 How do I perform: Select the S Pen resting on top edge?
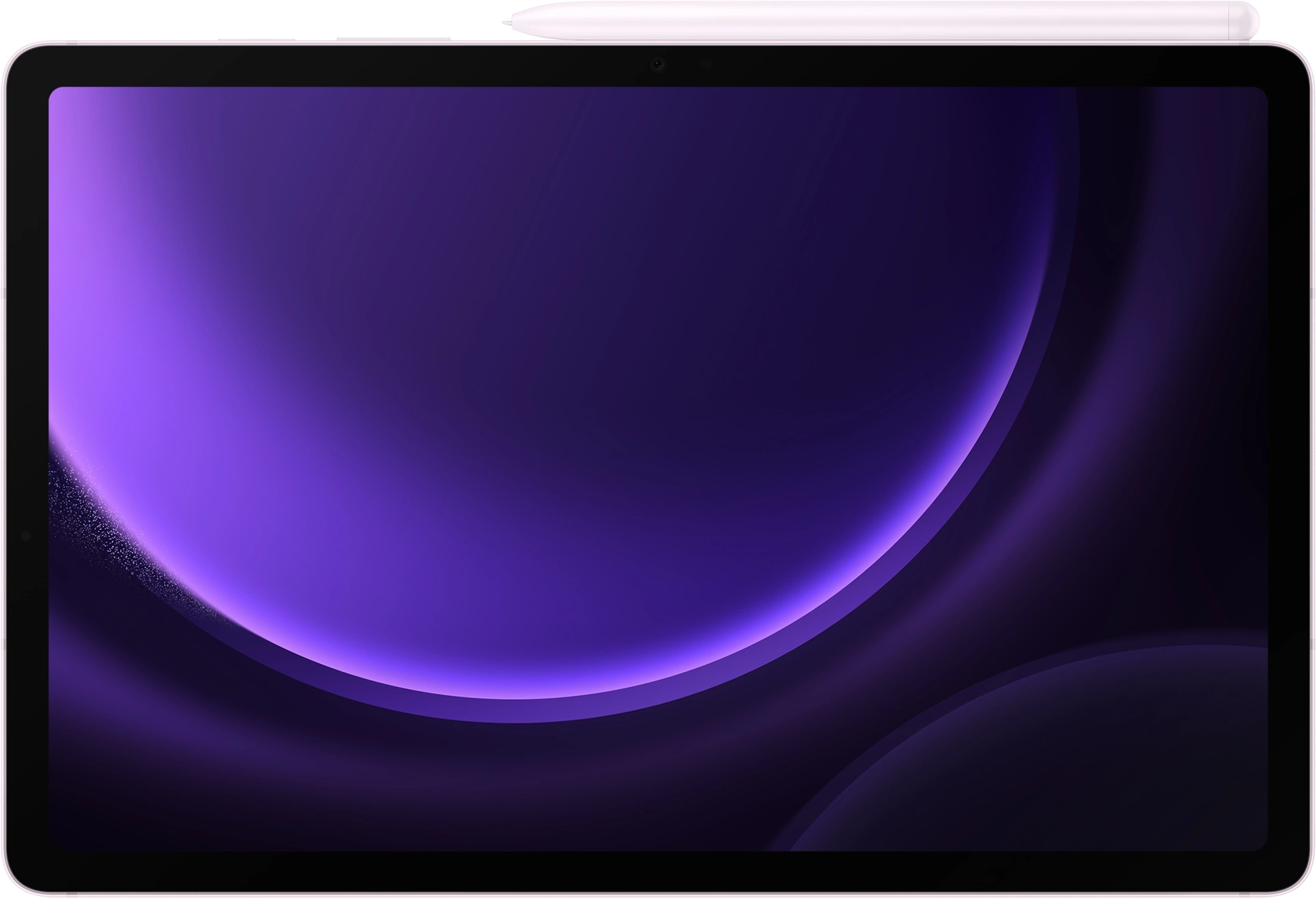pyautogui.click(x=887, y=19)
